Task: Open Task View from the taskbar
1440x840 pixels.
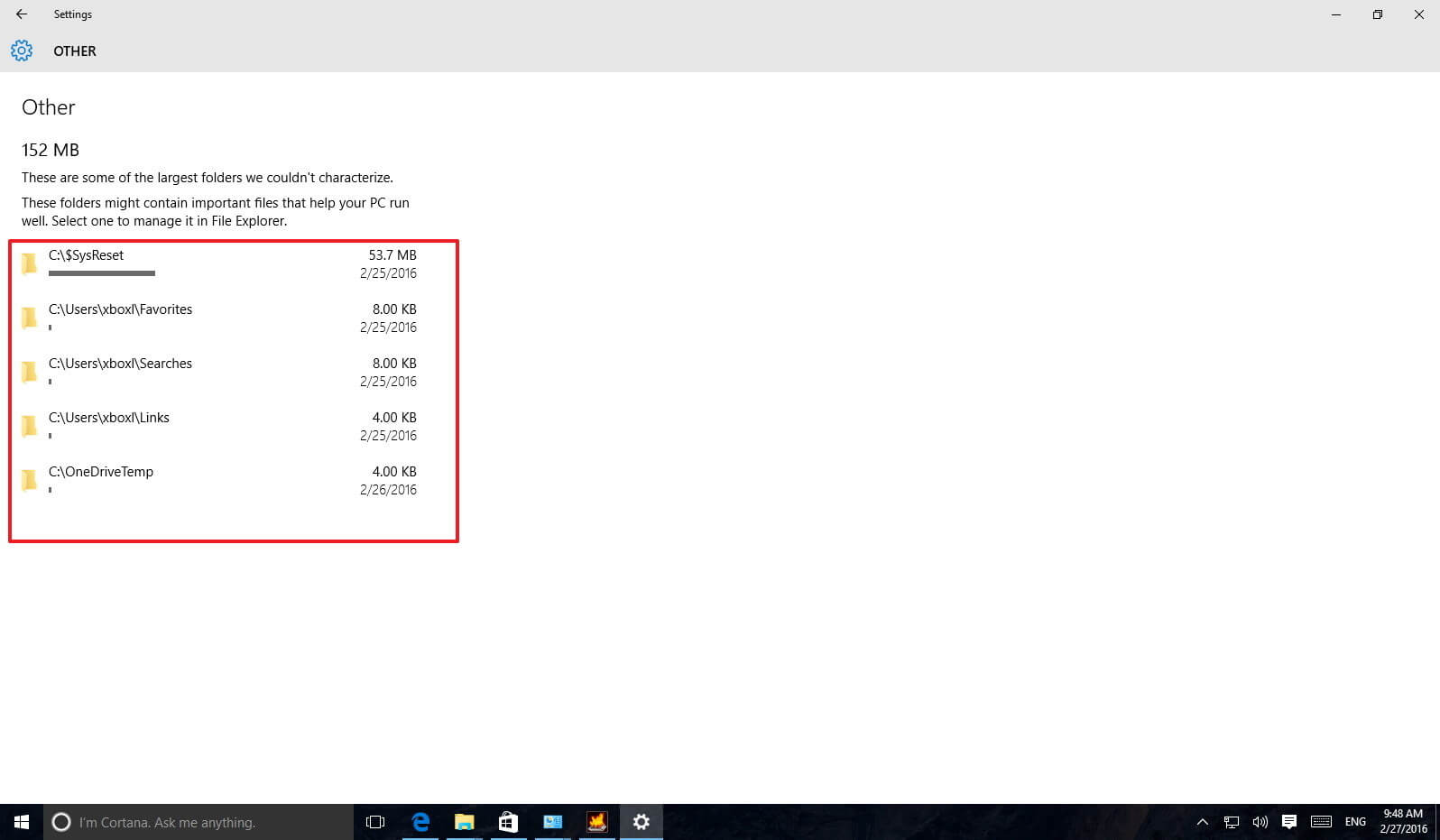Action: click(375, 822)
